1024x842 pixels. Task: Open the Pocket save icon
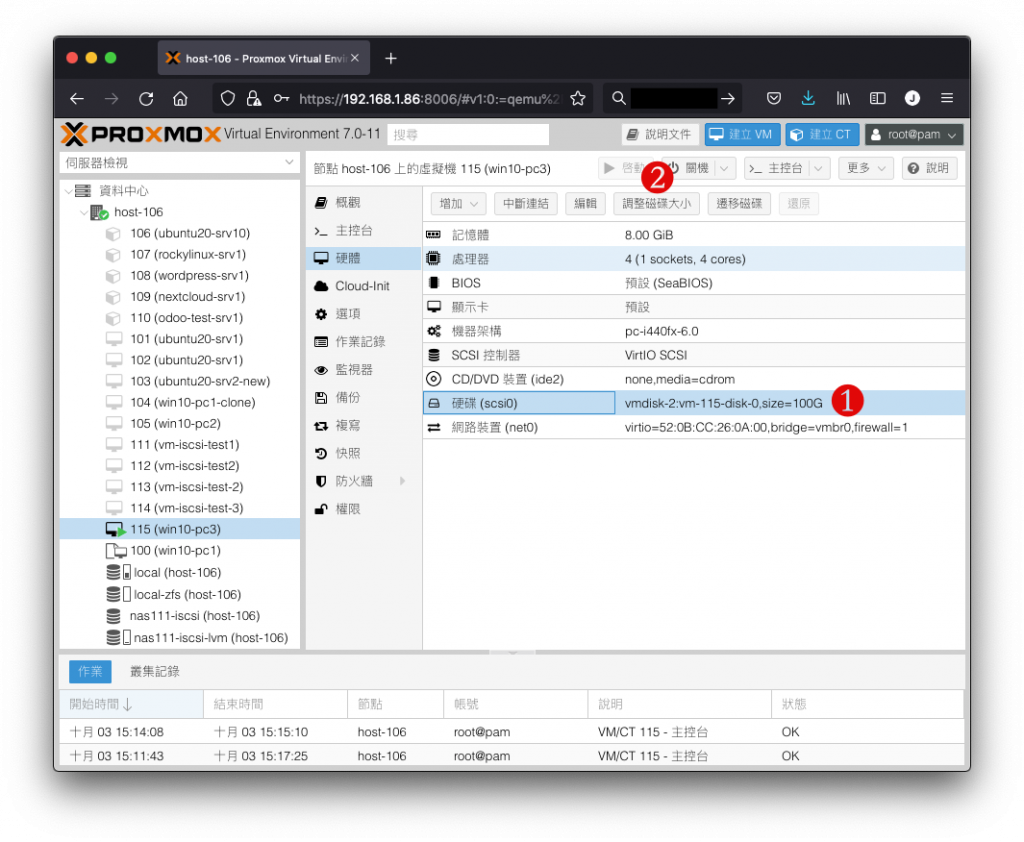click(774, 99)
